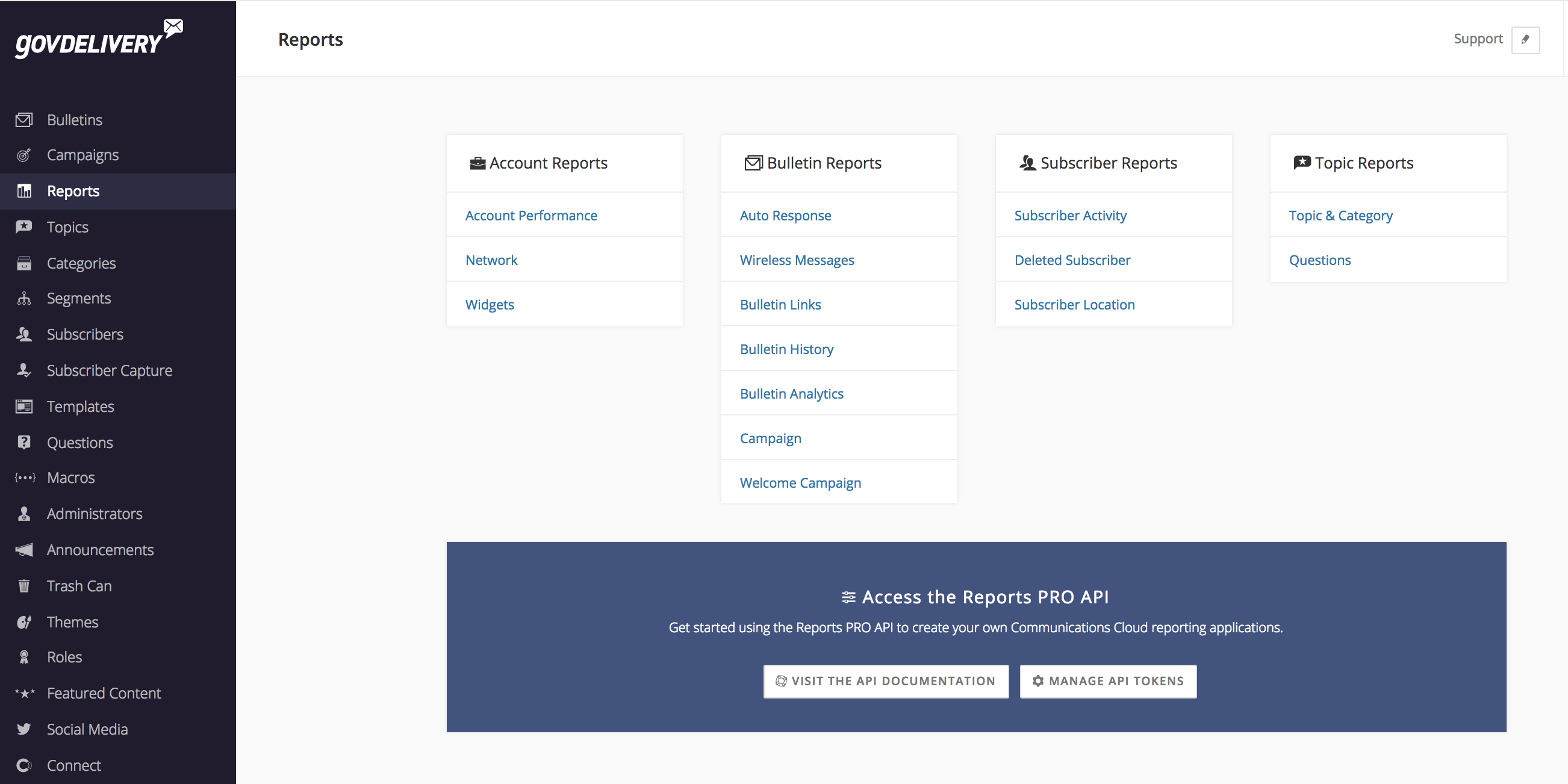The width and height of the screenshot is (1568, 784).
Task: Click the Announcements megaphone icon
Action: click(x=23, y=550)
